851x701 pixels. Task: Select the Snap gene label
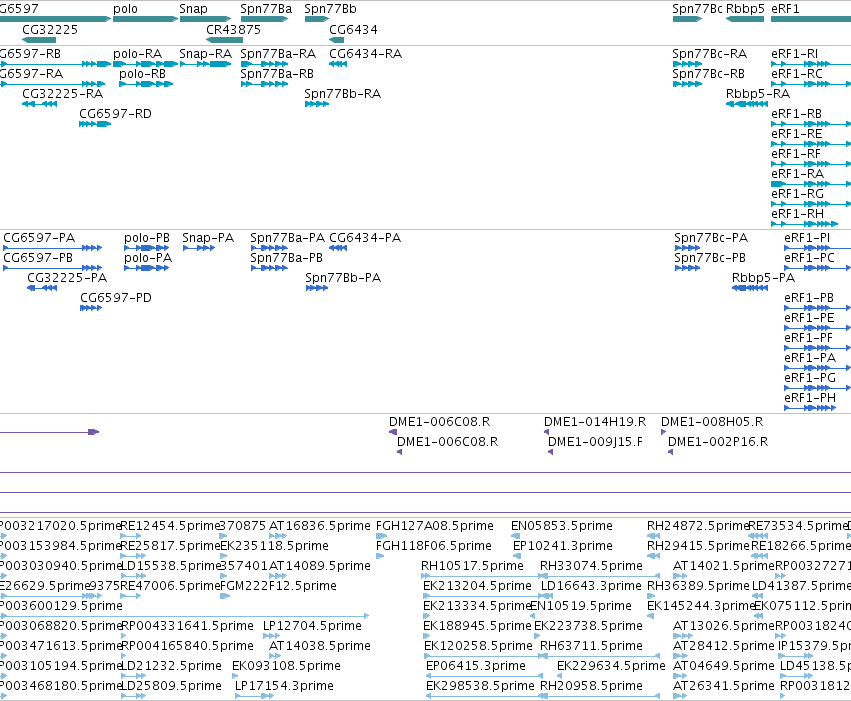click(x=193, y=9)
